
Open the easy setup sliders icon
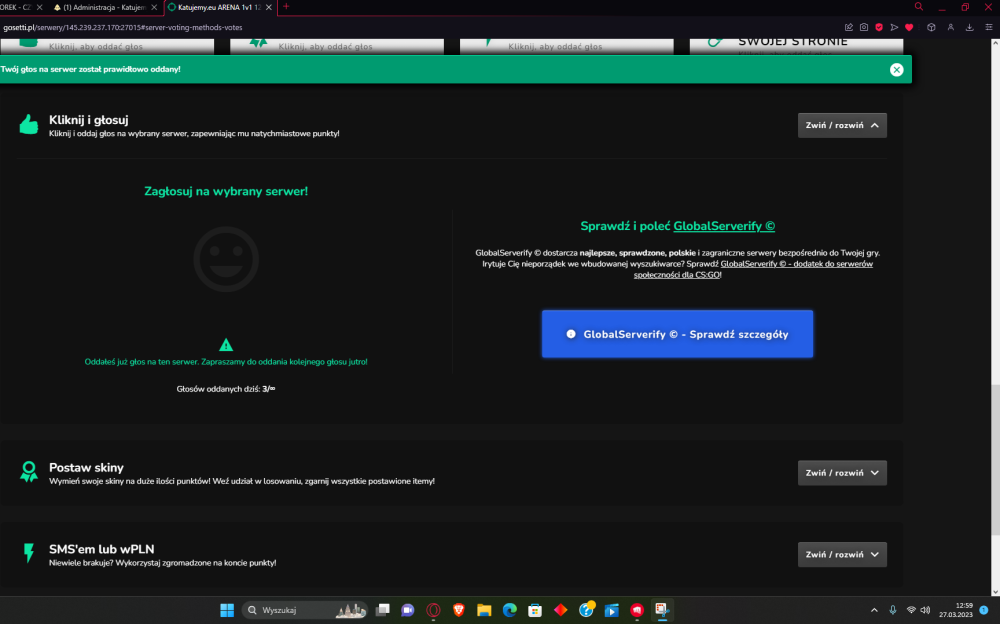989,27
